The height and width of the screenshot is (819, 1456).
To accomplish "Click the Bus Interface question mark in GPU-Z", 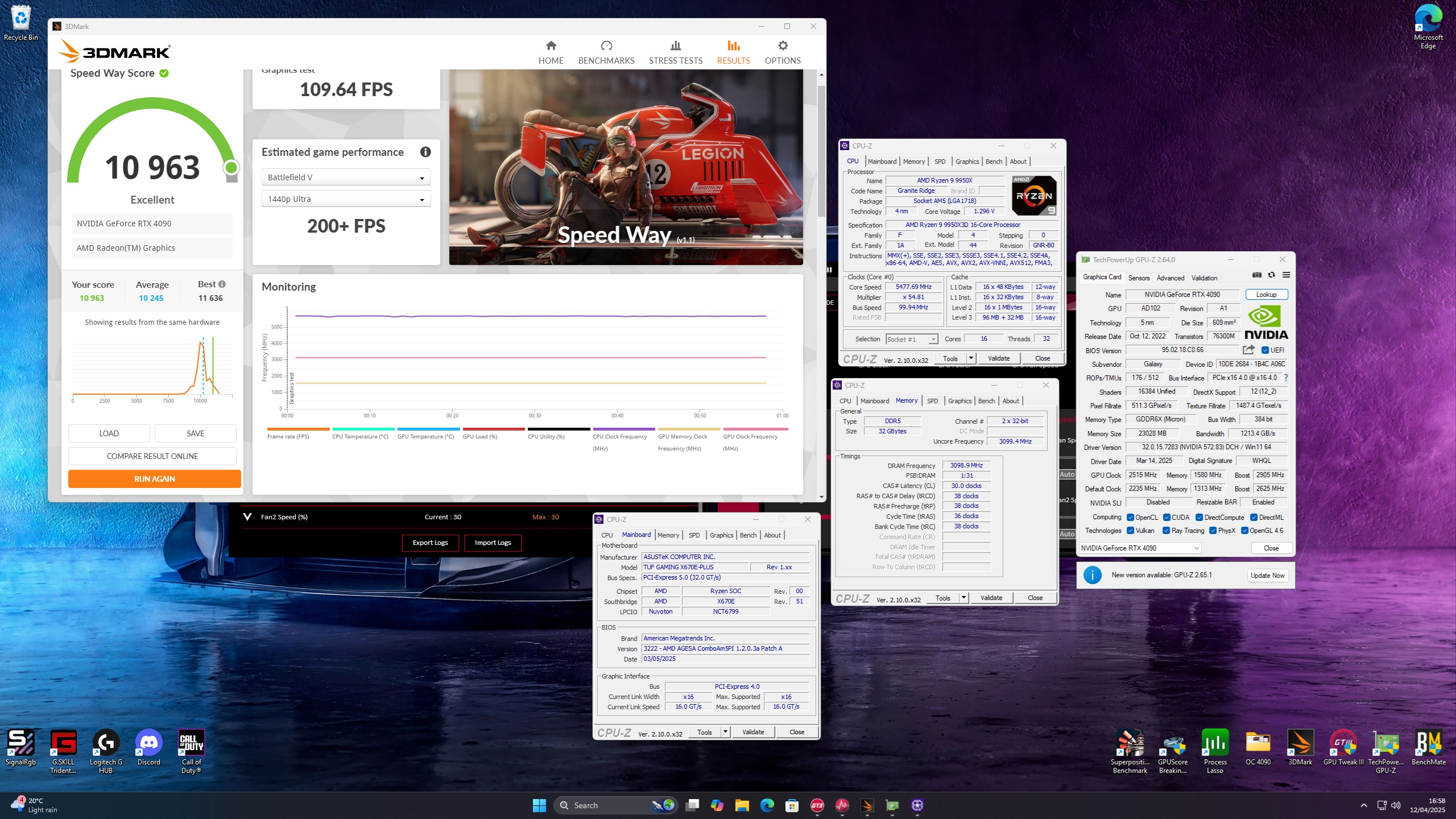I will [1286, 378].
